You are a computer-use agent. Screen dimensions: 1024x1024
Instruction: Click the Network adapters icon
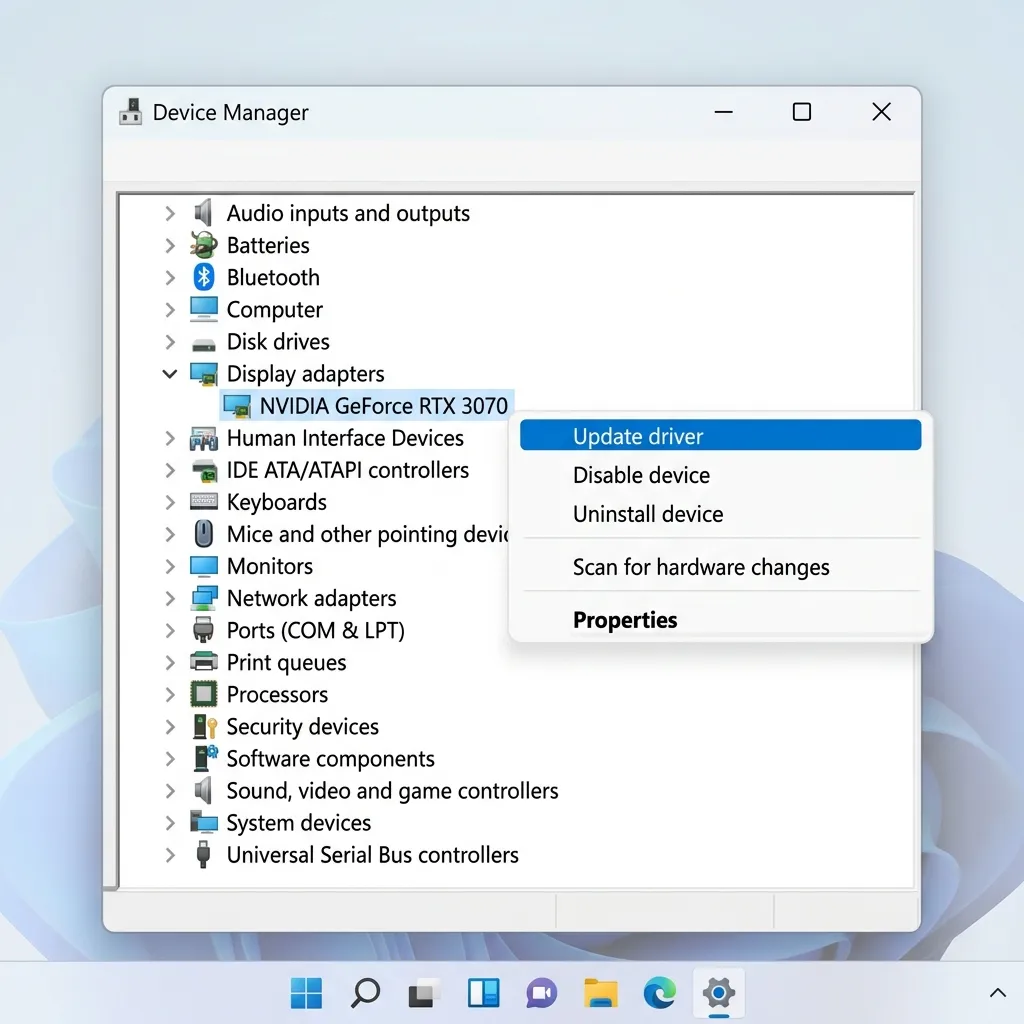point(204,598)
